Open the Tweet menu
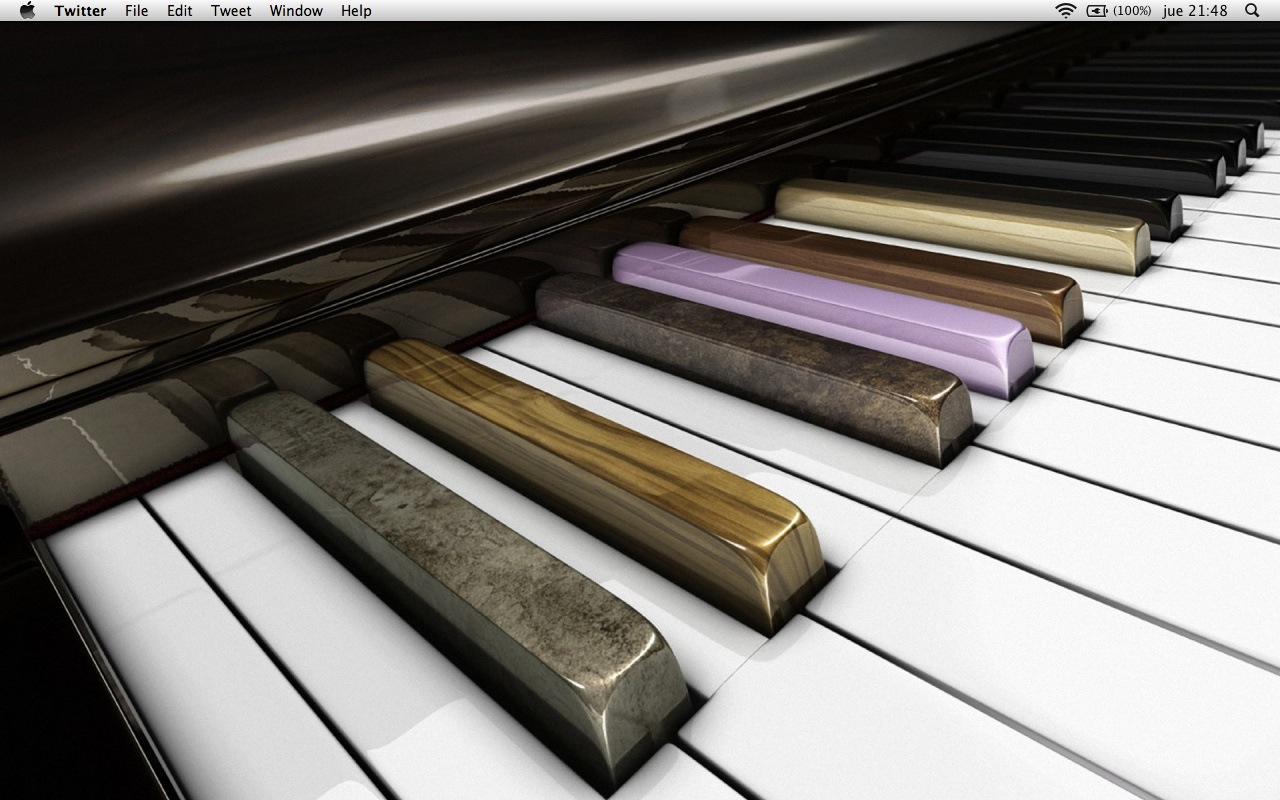 click(x=231, y=10)
